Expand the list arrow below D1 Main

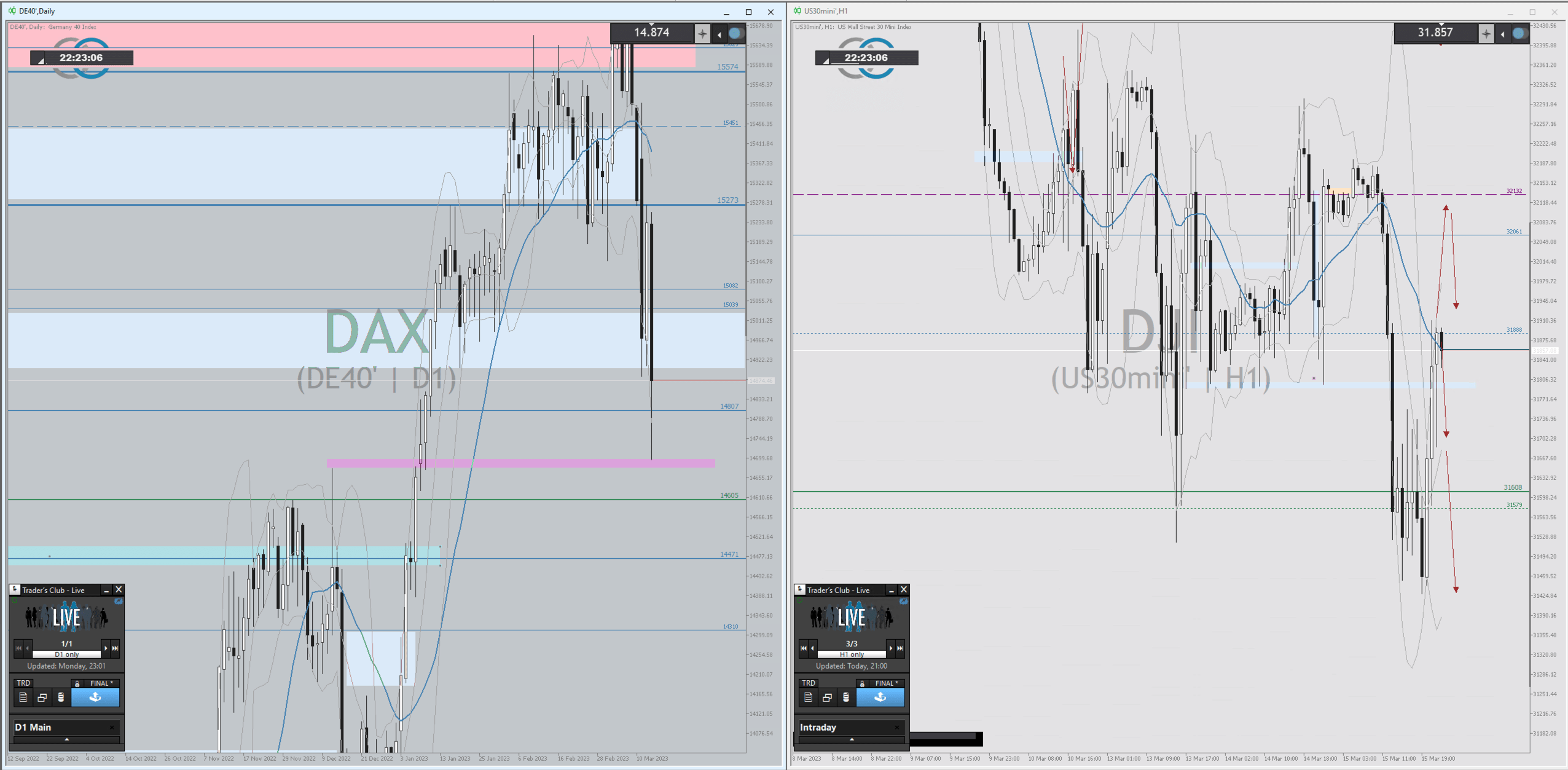point(66,740)
